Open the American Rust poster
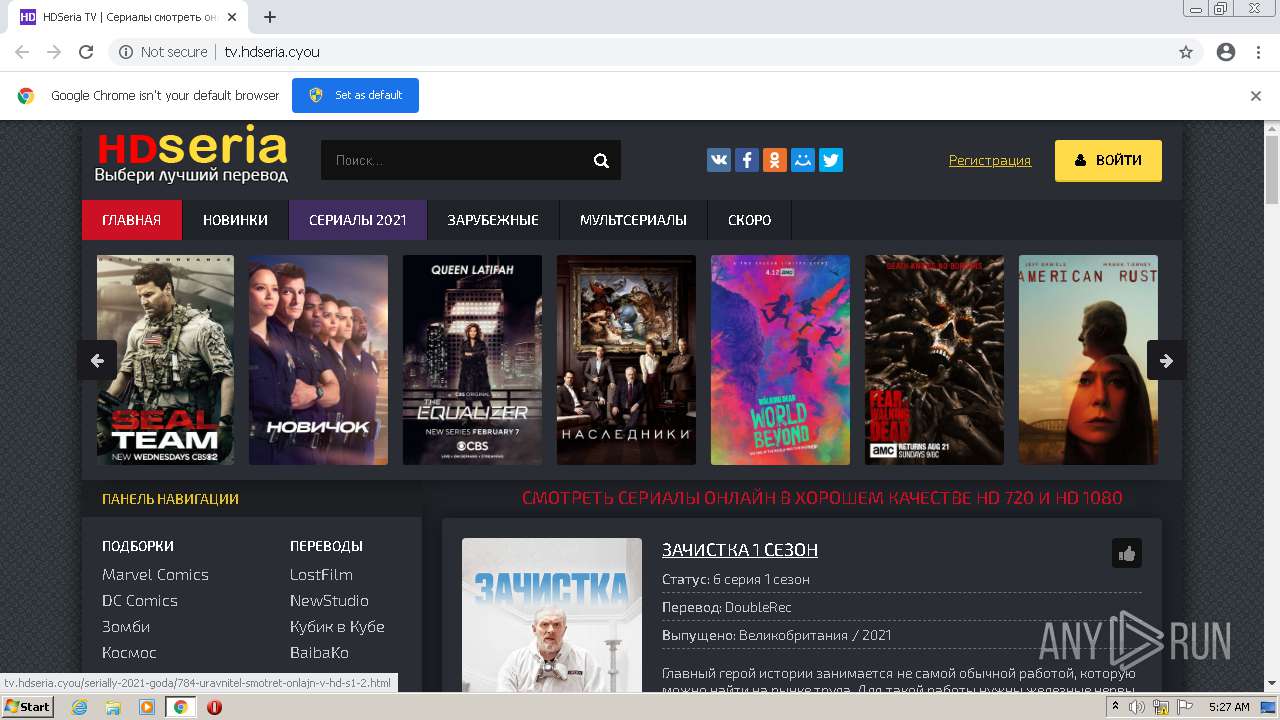1280x720 pixels. (x=1088, y=360)
